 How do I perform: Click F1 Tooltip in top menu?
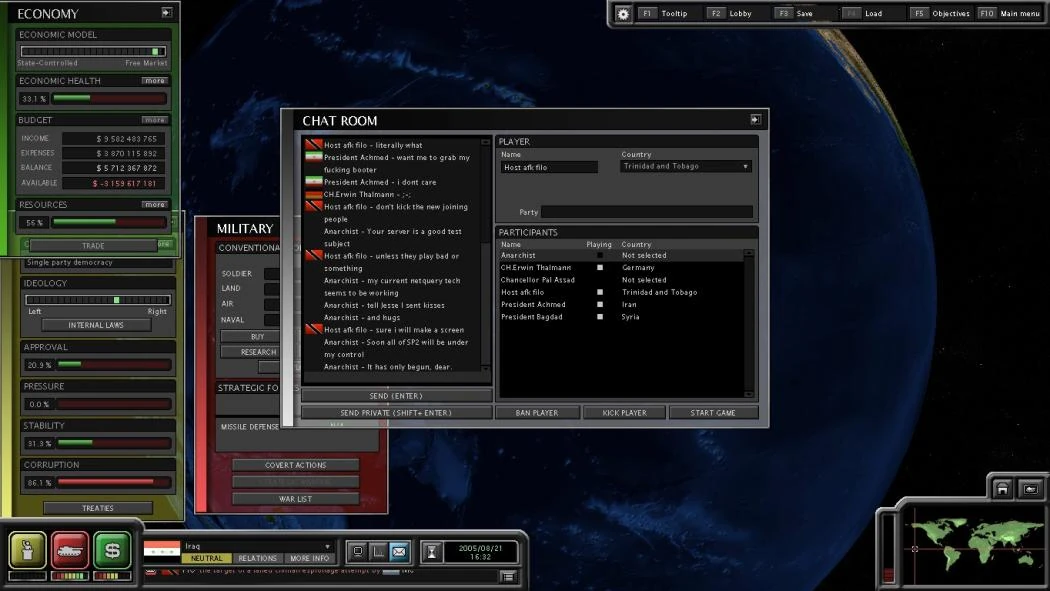coord(664,13)
